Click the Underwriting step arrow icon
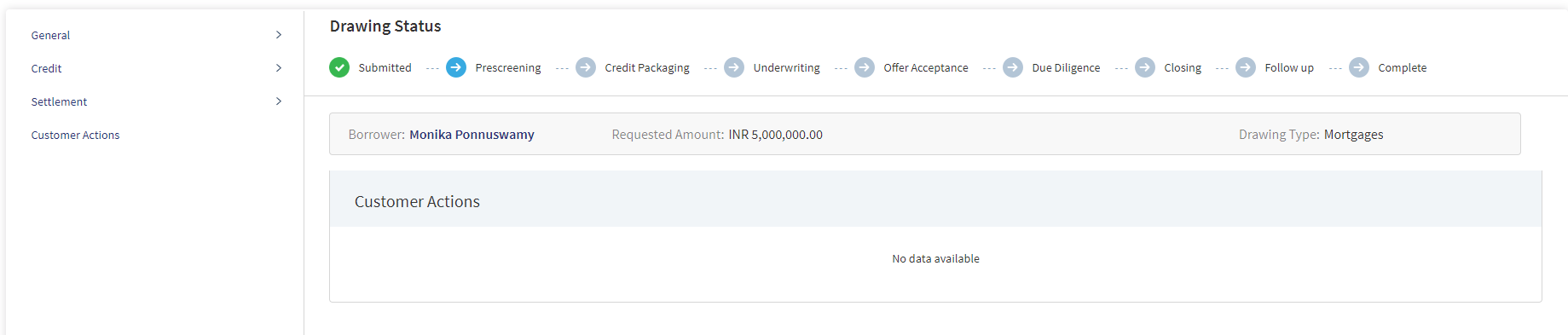The image size is (1568, 335). click(734, 67)
